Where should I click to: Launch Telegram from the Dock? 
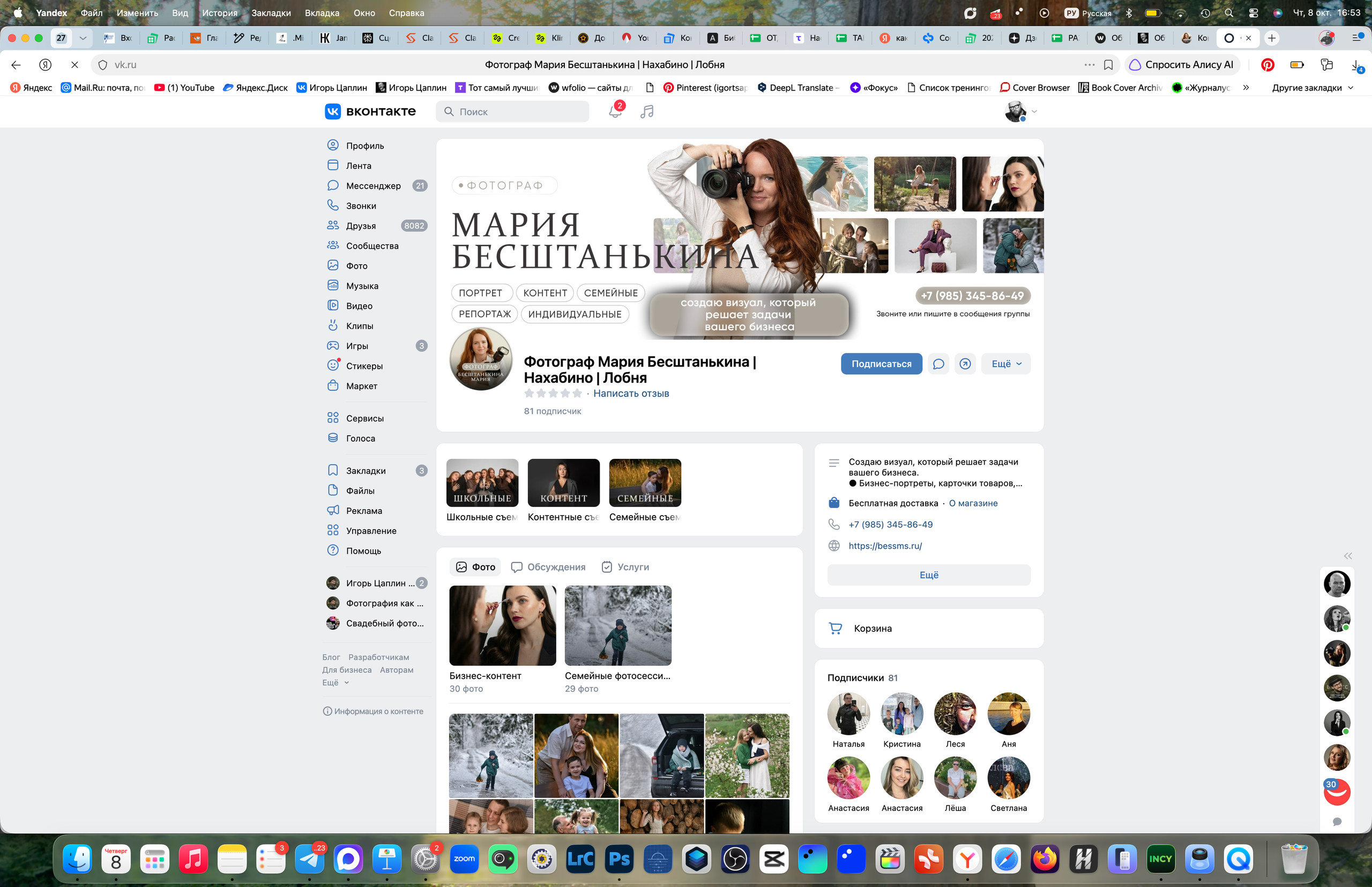tap(310, 859)
